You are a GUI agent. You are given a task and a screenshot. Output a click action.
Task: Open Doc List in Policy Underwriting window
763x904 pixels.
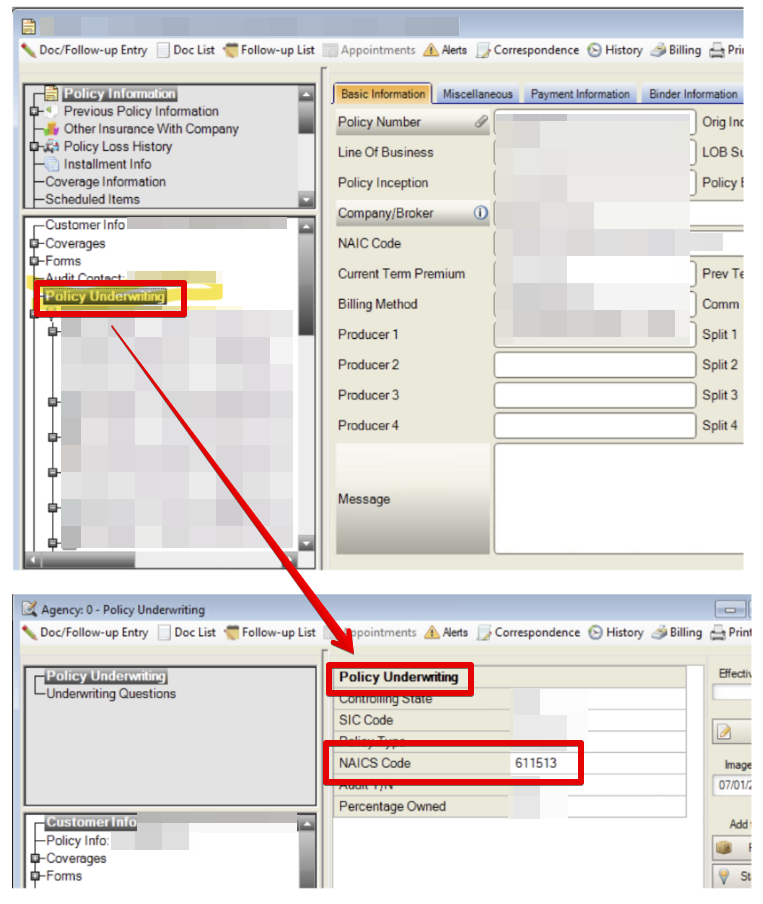click(x=187, y=632)
